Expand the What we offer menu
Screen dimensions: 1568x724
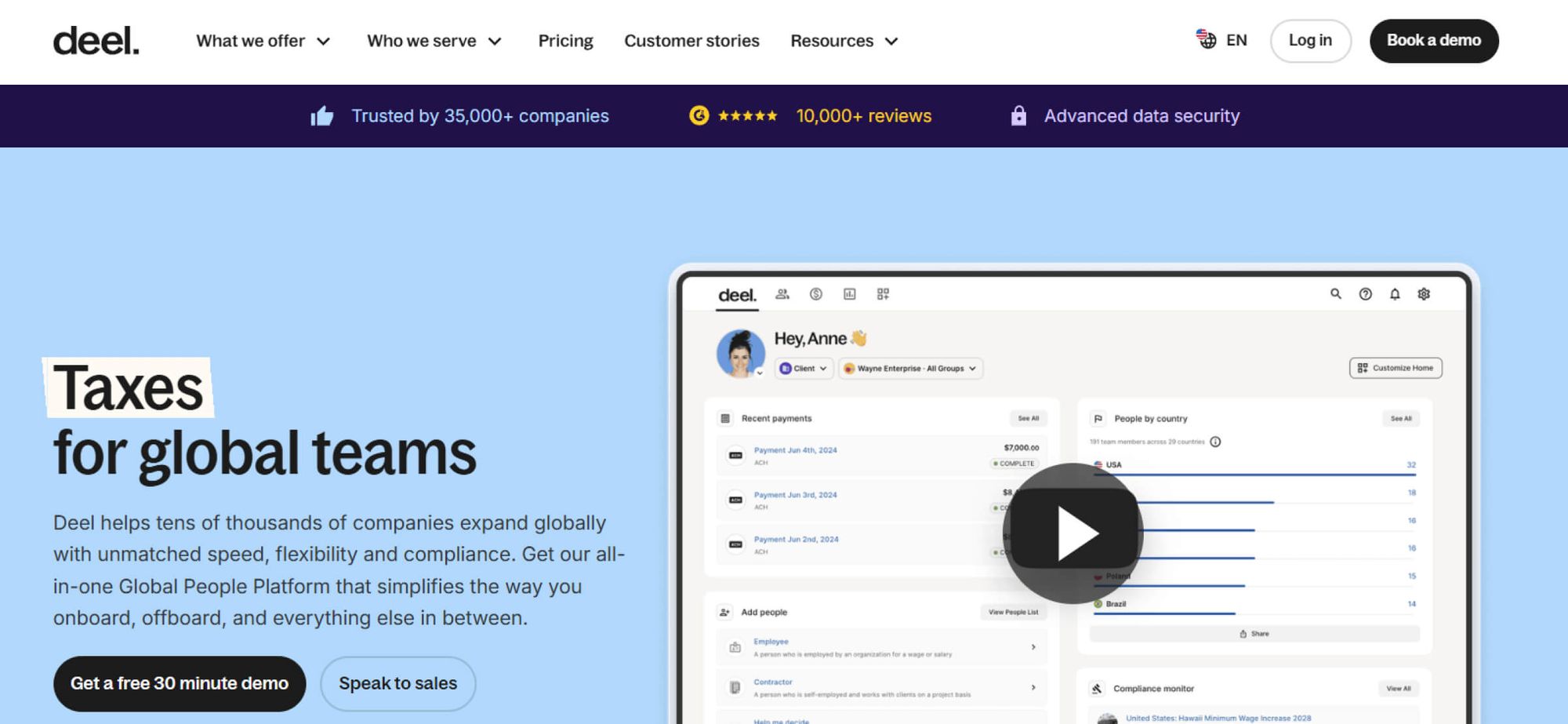click(263, 41)
